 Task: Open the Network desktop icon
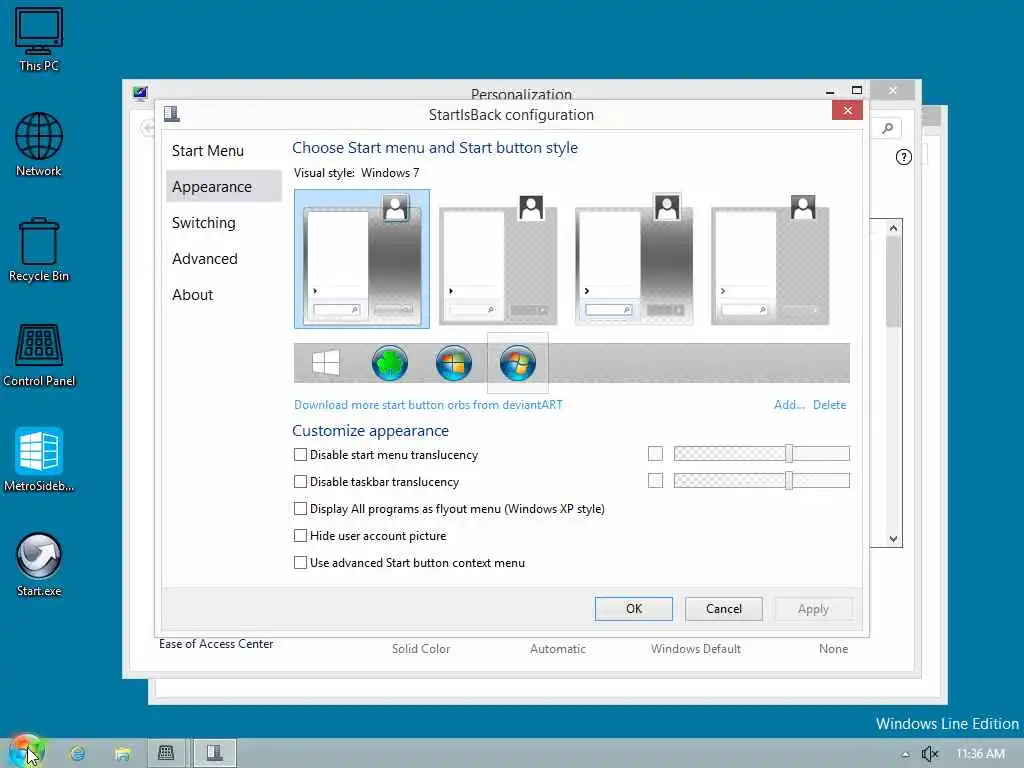39,144
